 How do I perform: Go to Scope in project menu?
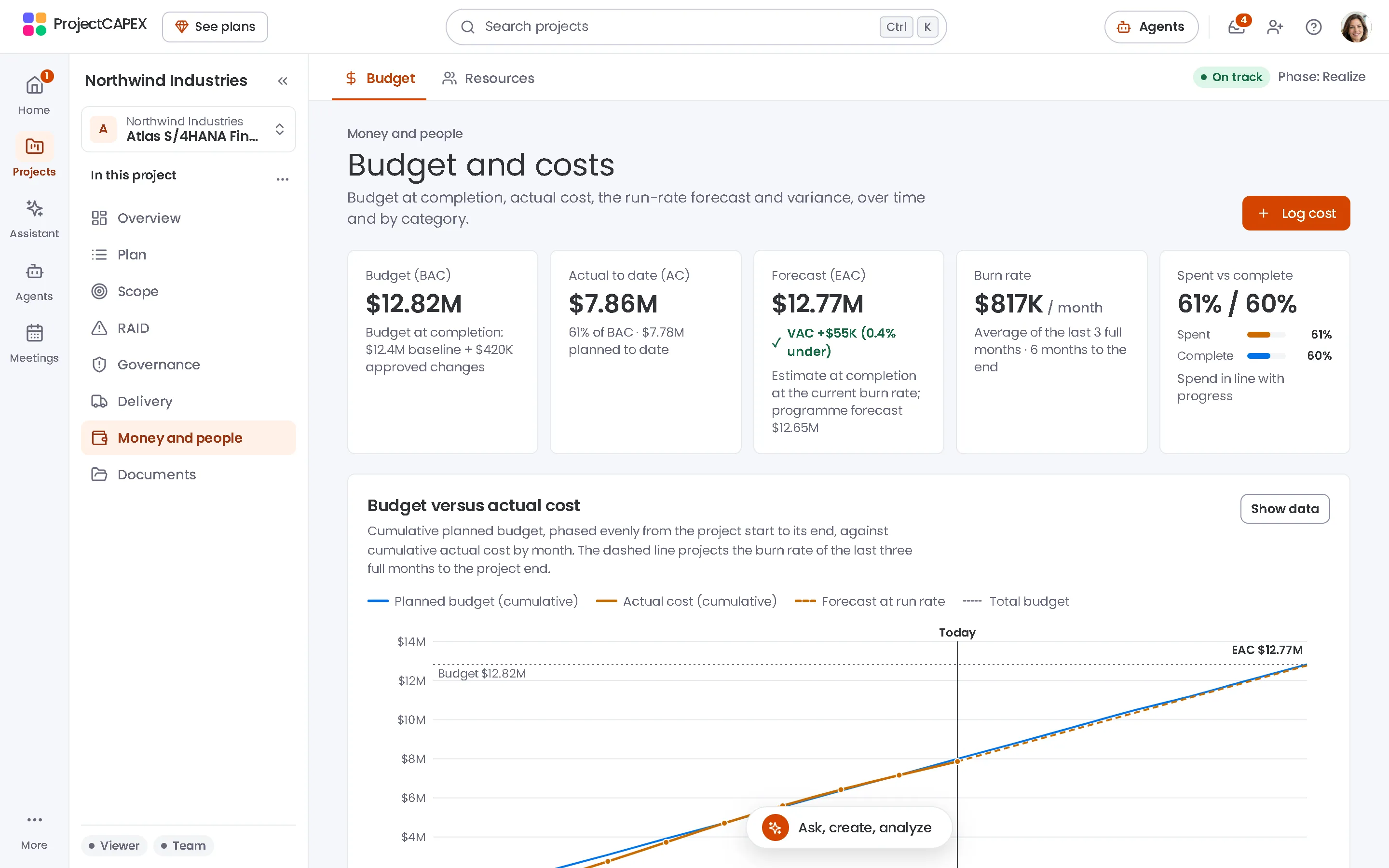click(189, 292)
